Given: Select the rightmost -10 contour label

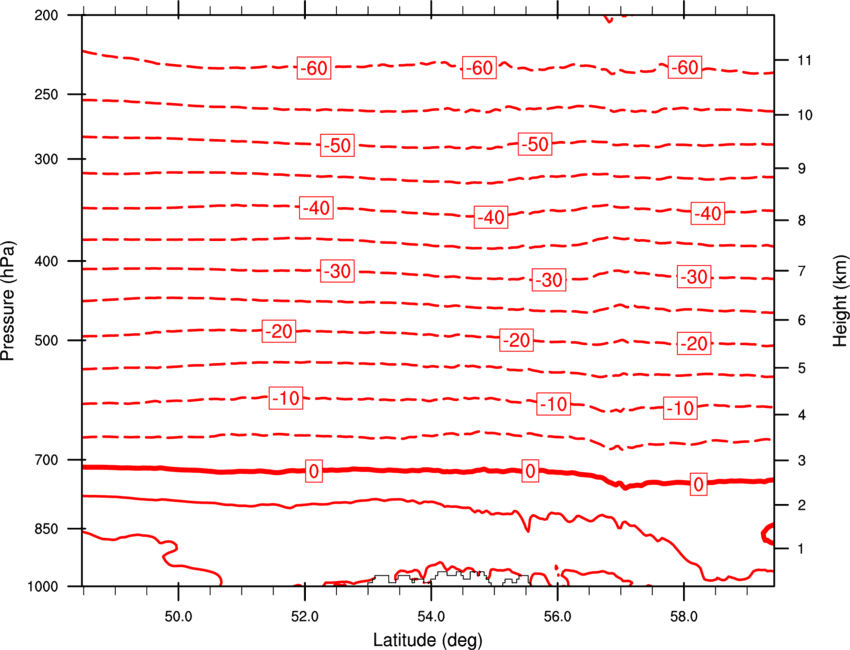Looking at the screenshot, I should pos(680,408).
